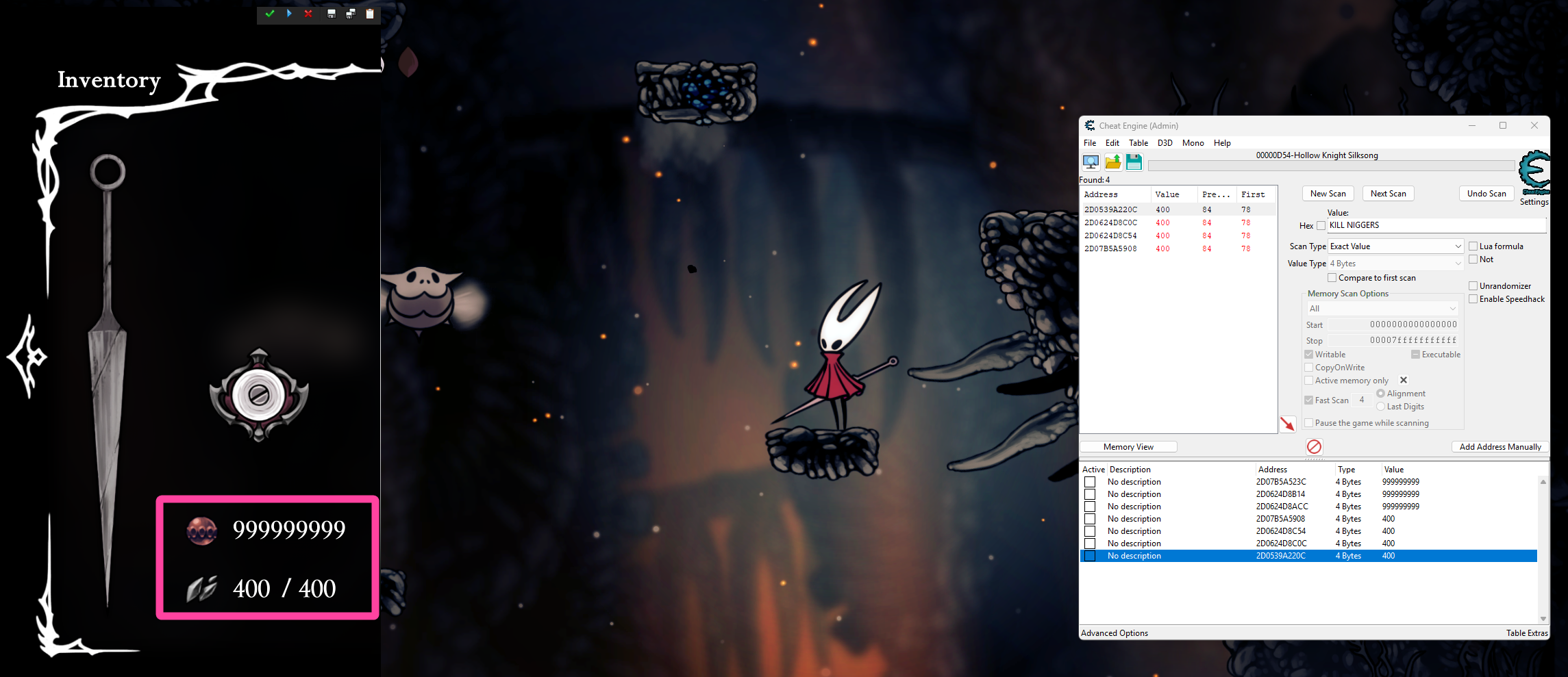Click the New Scan button
The height and width of the screenshot is (677, 1568).
point(1328,194)
